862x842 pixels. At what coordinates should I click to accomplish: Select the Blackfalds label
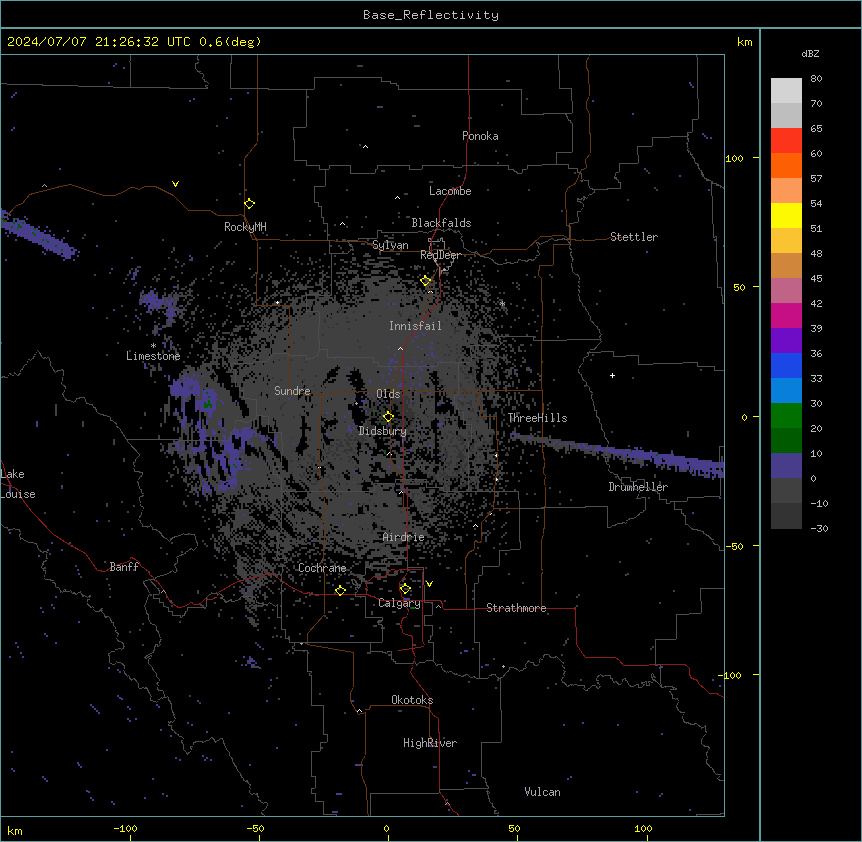[441, 223]
